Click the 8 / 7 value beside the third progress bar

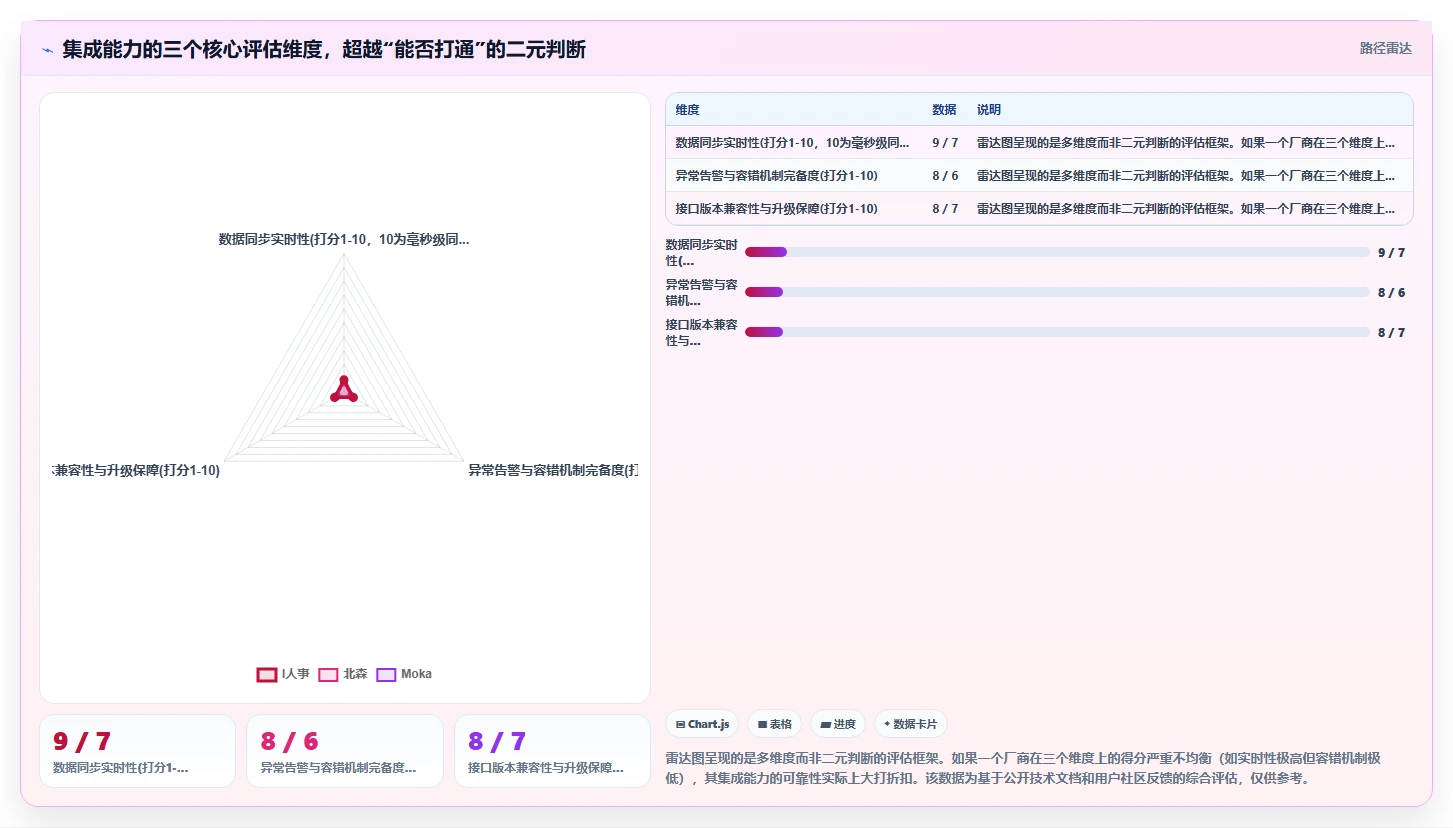tap(1391, 333)
